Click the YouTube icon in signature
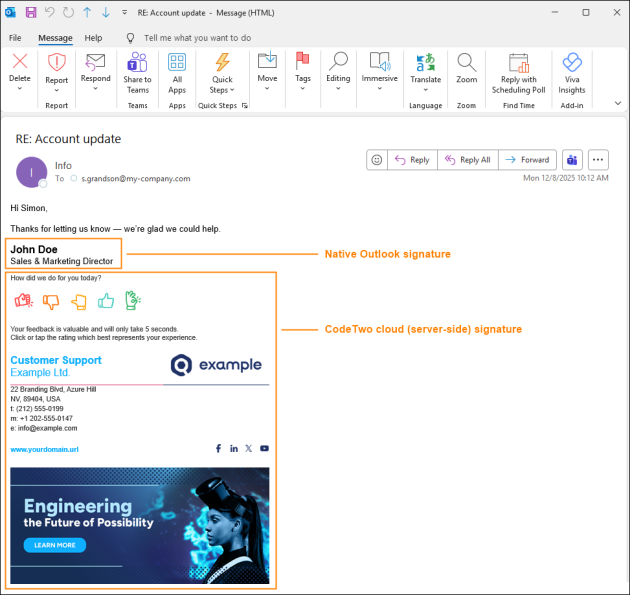Viewport: 630px width, 595px height. pyautogui.click(x=264, y=448)
